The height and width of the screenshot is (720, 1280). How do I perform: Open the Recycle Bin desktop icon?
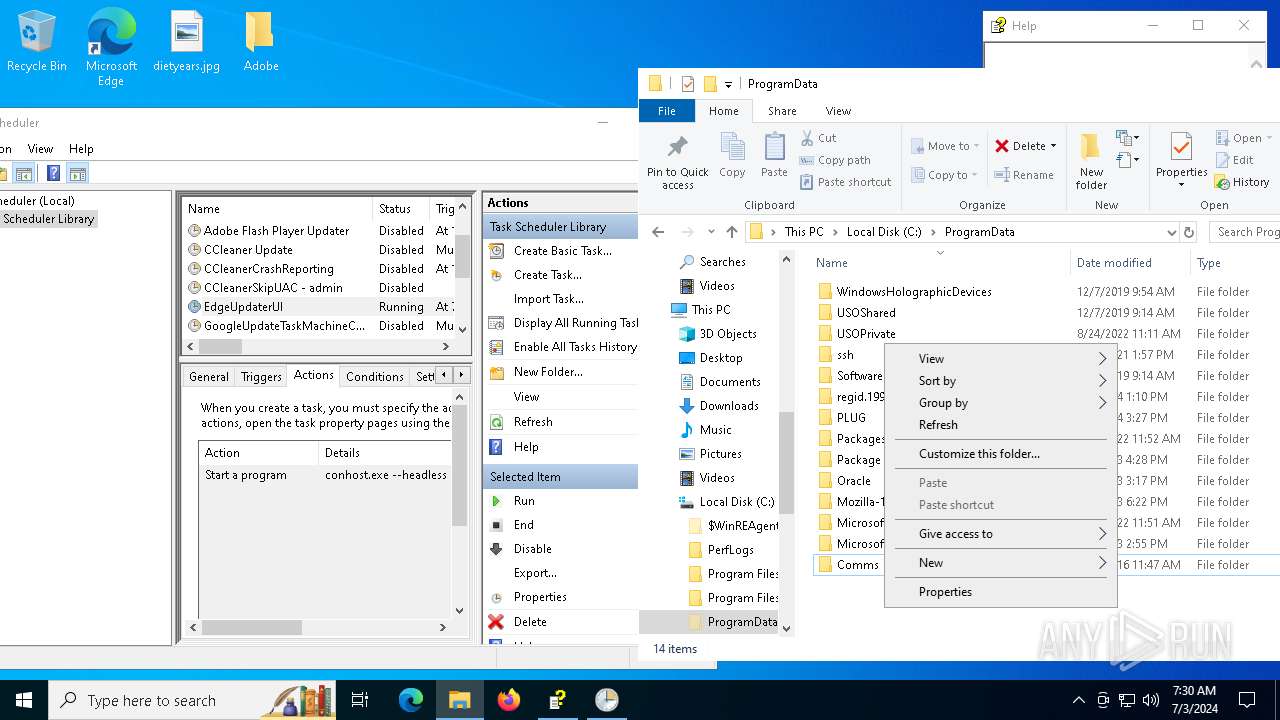[37, 42]
